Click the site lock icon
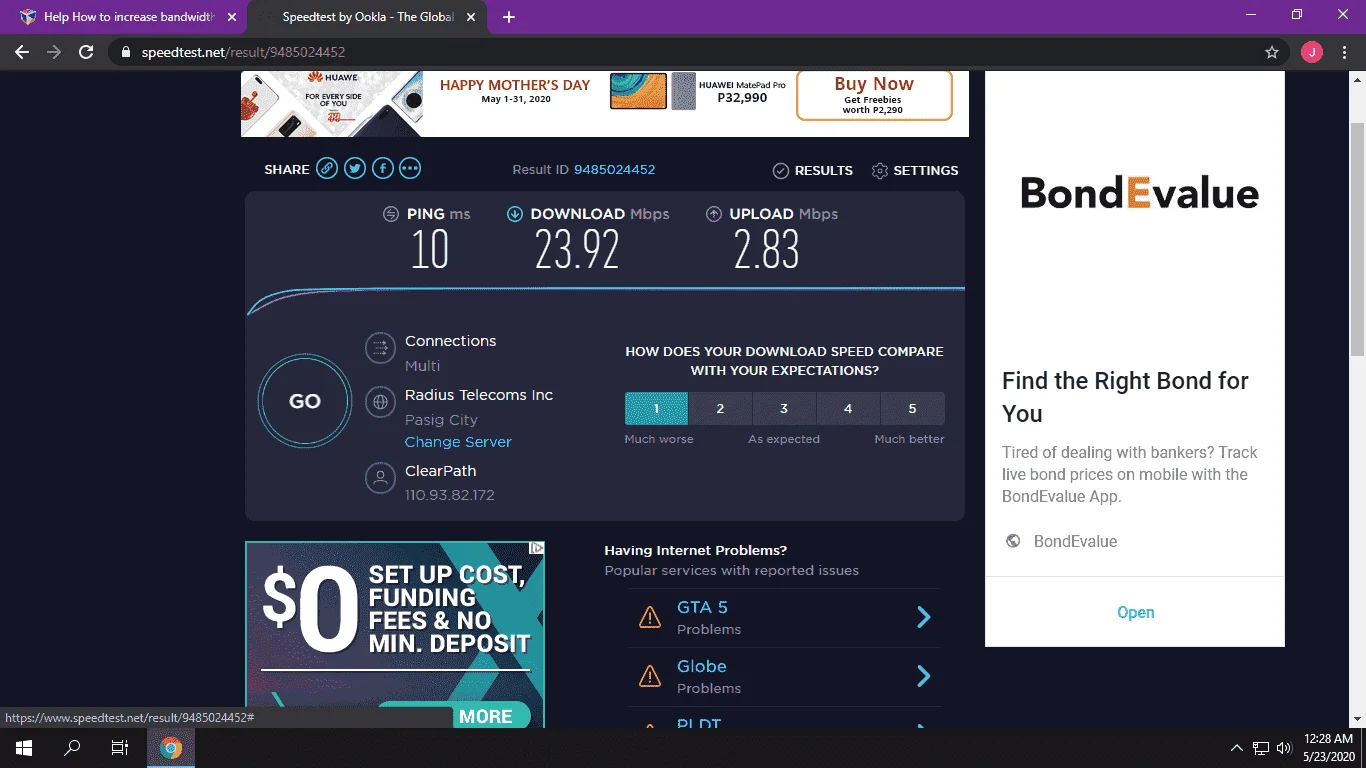Viewport: 1366px width, 768px height. 125,52
